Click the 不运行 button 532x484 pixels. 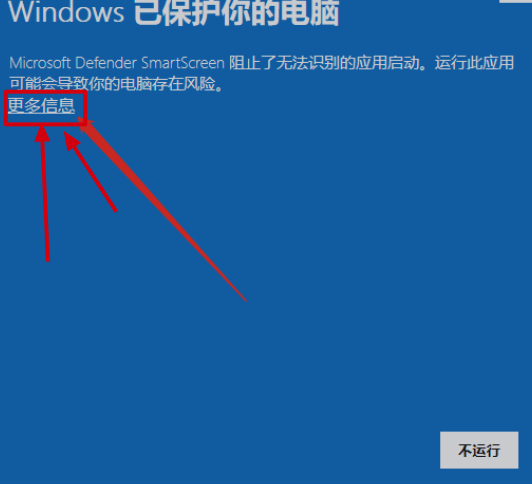coord(479,450)
